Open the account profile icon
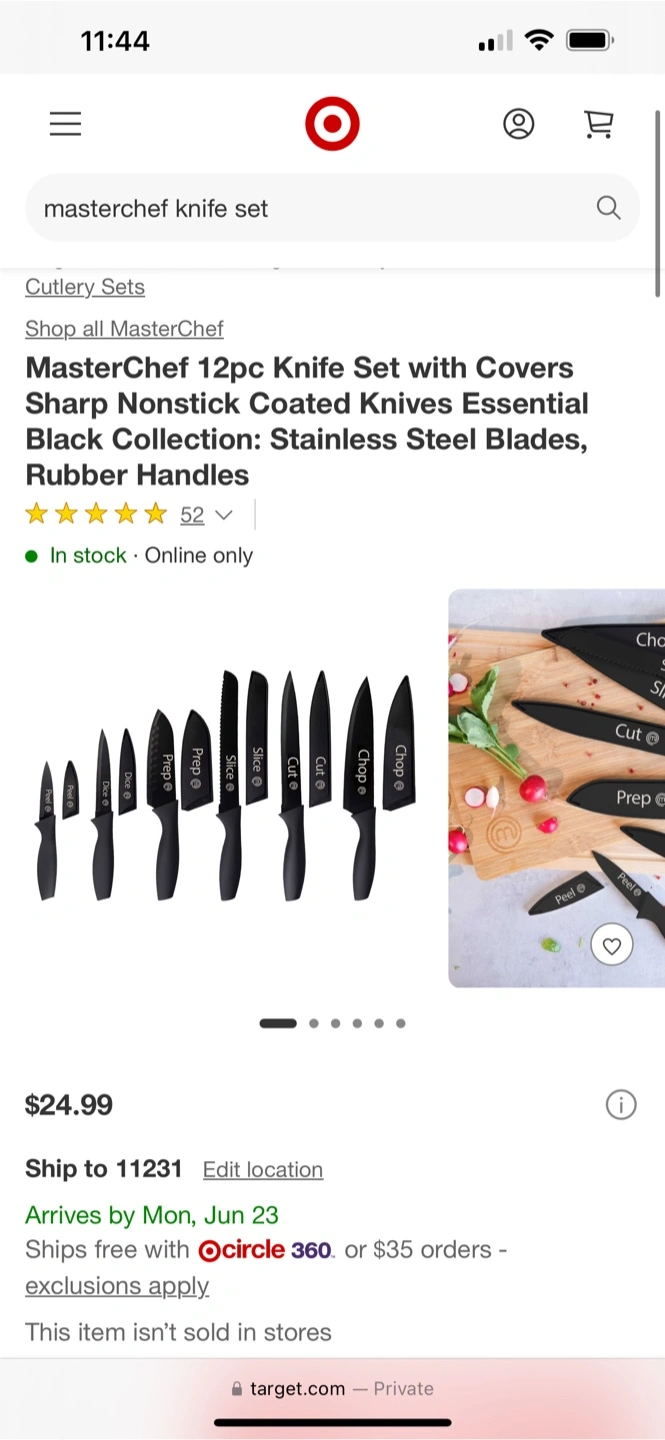Image resolution: width=665 pixels, height=1440 pixels. 518,124
